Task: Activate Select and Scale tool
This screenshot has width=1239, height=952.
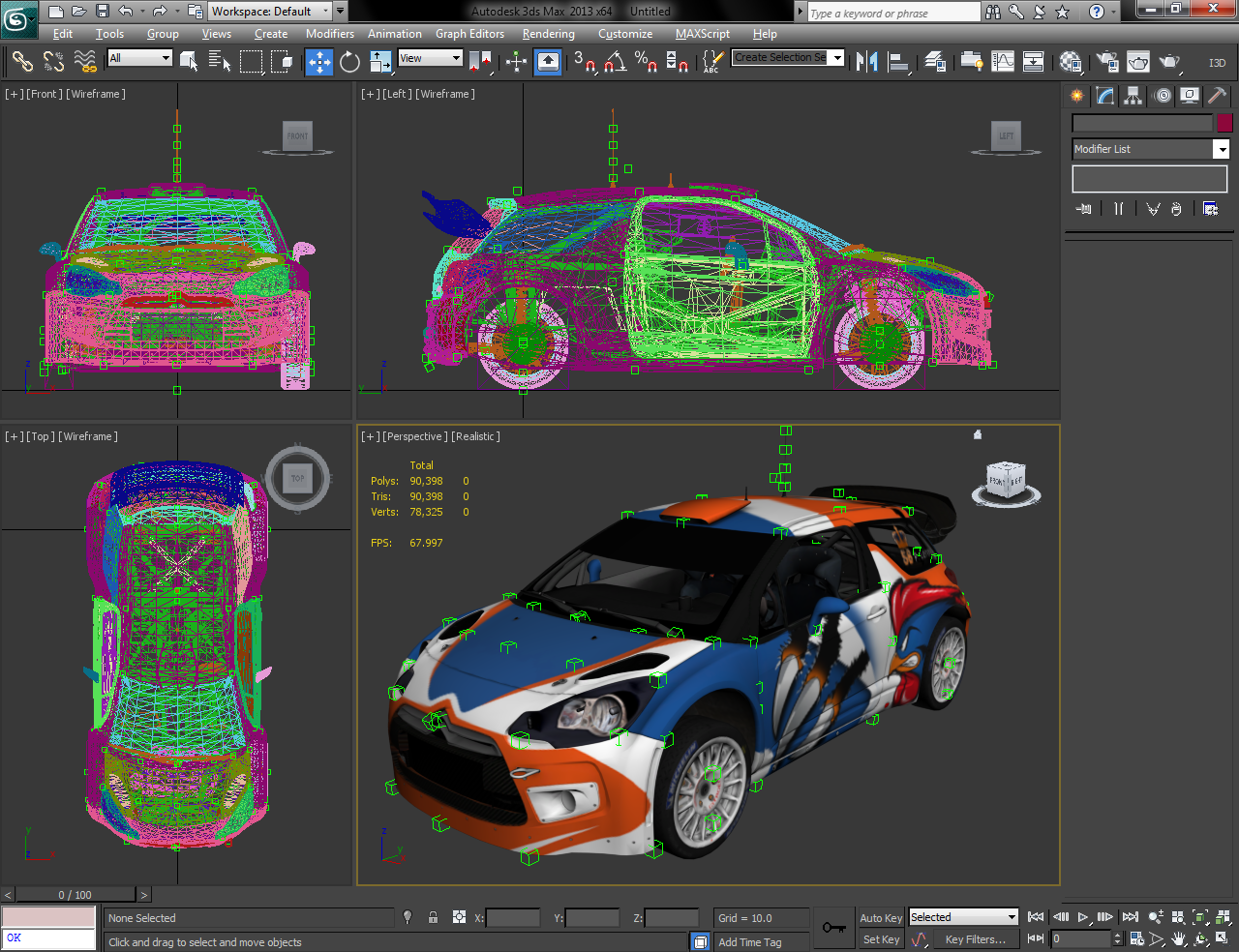Action: 380,62
